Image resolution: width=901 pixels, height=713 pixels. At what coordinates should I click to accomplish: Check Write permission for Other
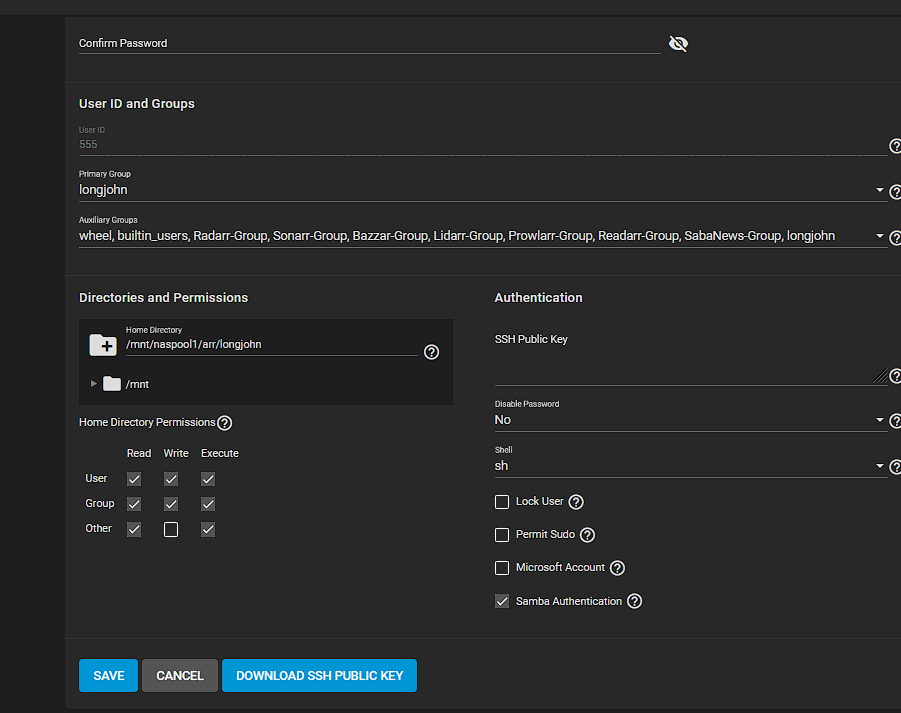click(171, 529)
